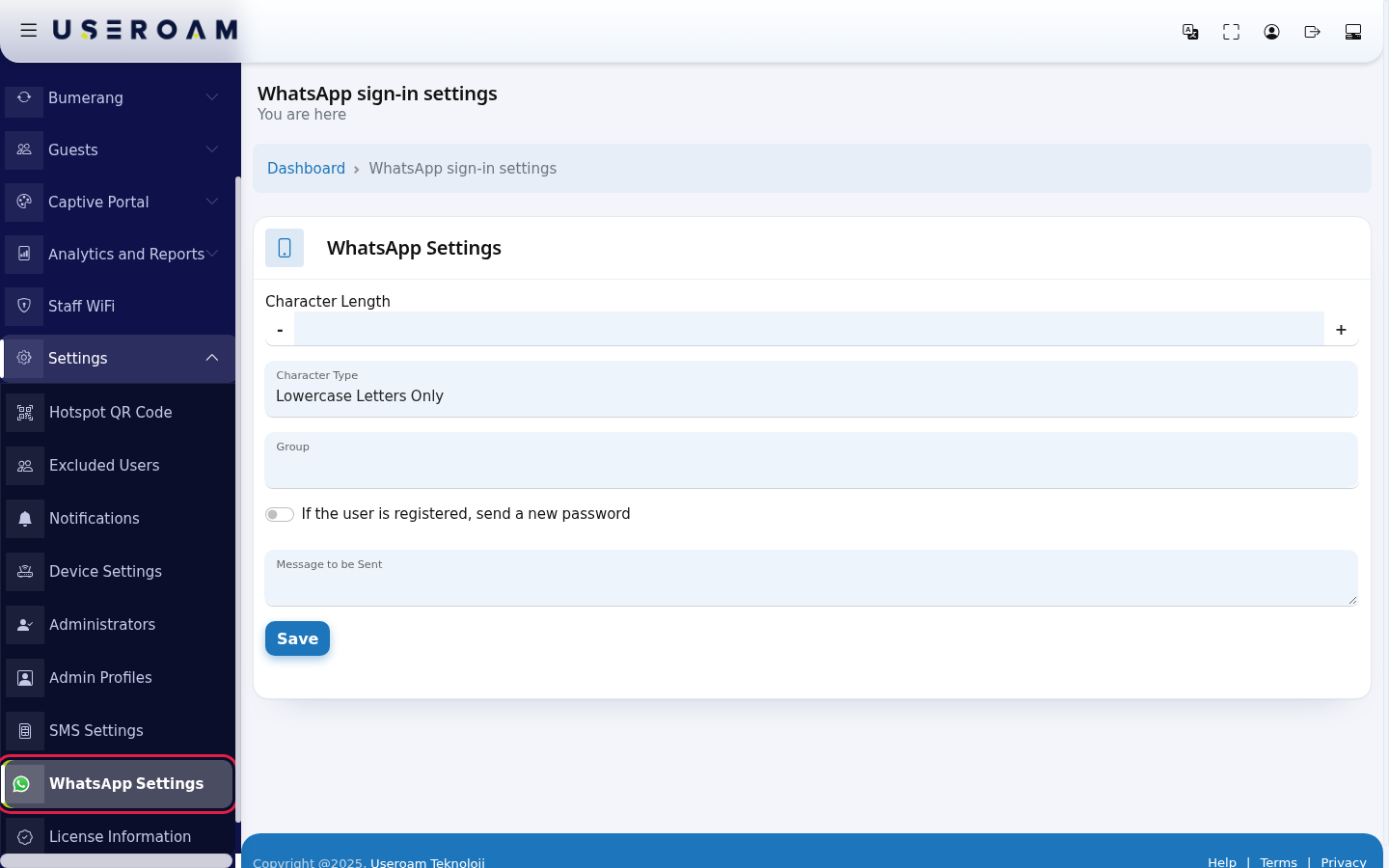
Task: Open the user account profile icon
Action: [1271, 32]
